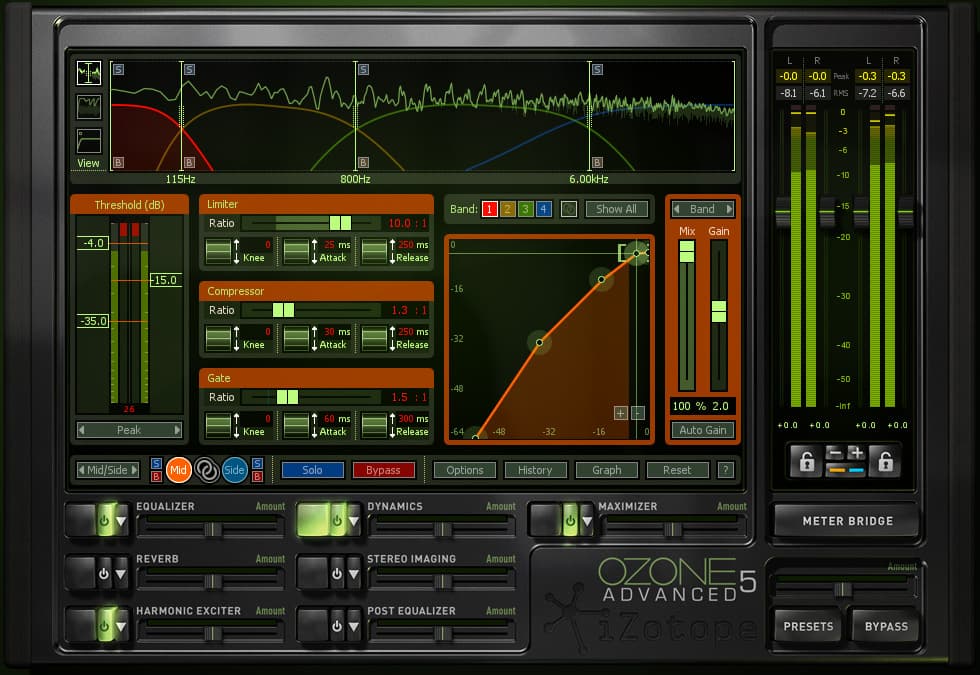980x675 pixels.
Task: Select the blue Side channel button
Action: coord(234,470)
